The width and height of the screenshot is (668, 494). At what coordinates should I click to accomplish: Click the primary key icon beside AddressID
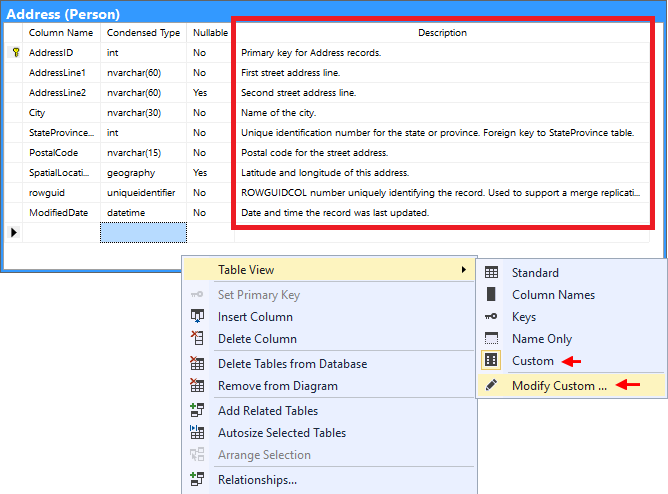[x=15, y=53]
